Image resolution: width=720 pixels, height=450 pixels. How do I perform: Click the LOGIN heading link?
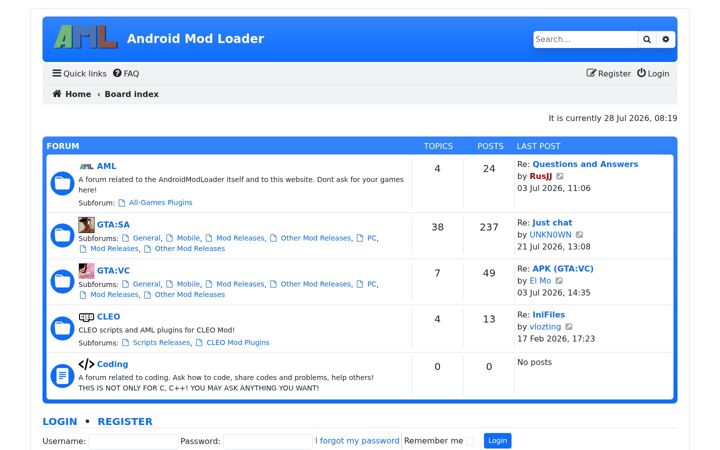click(60, 422)
